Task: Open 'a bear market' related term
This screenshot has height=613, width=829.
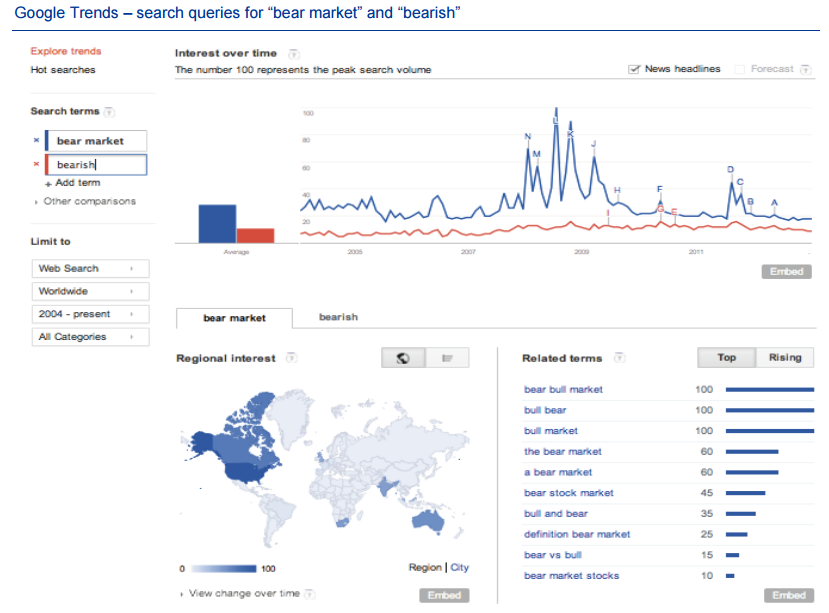Action: click(558, 472)
